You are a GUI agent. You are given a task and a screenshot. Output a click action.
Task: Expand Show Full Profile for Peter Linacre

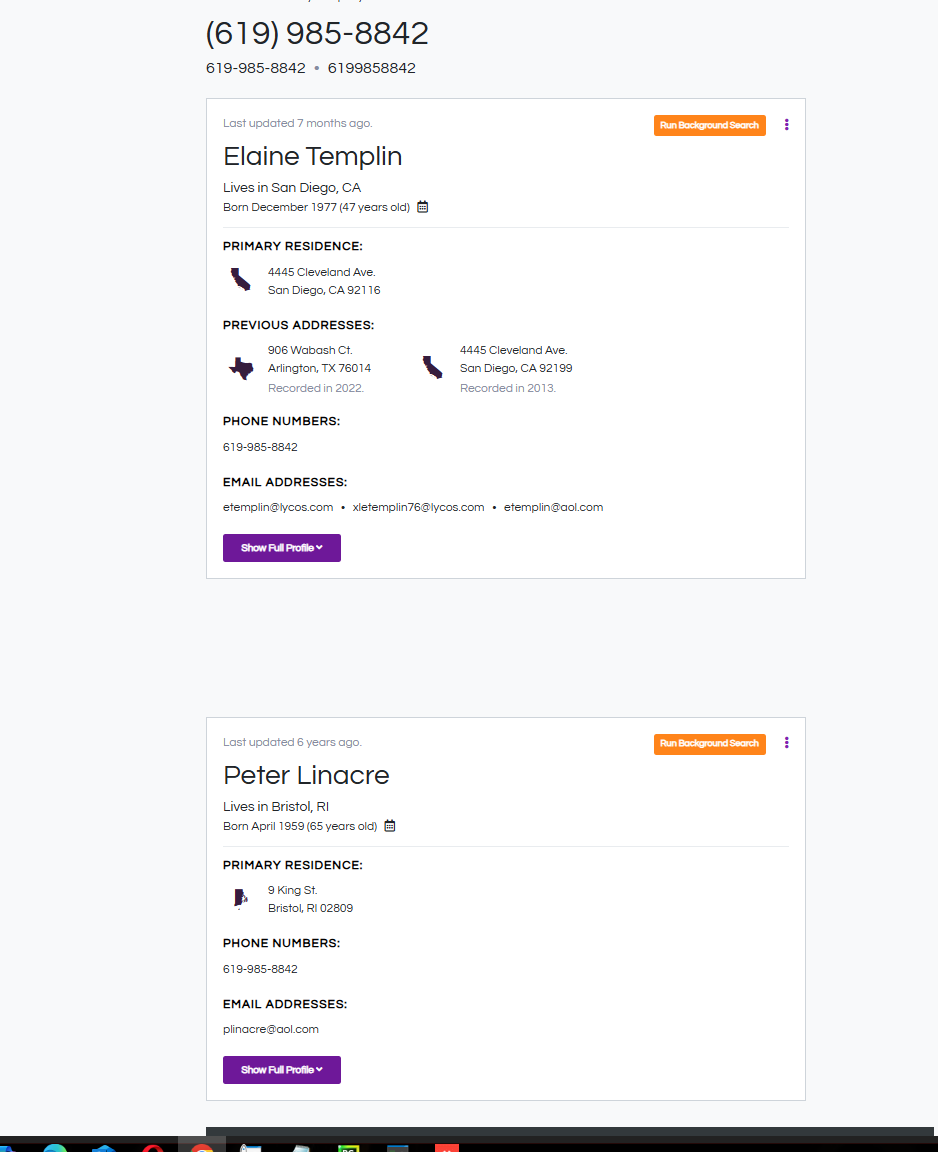(282, 1070)
